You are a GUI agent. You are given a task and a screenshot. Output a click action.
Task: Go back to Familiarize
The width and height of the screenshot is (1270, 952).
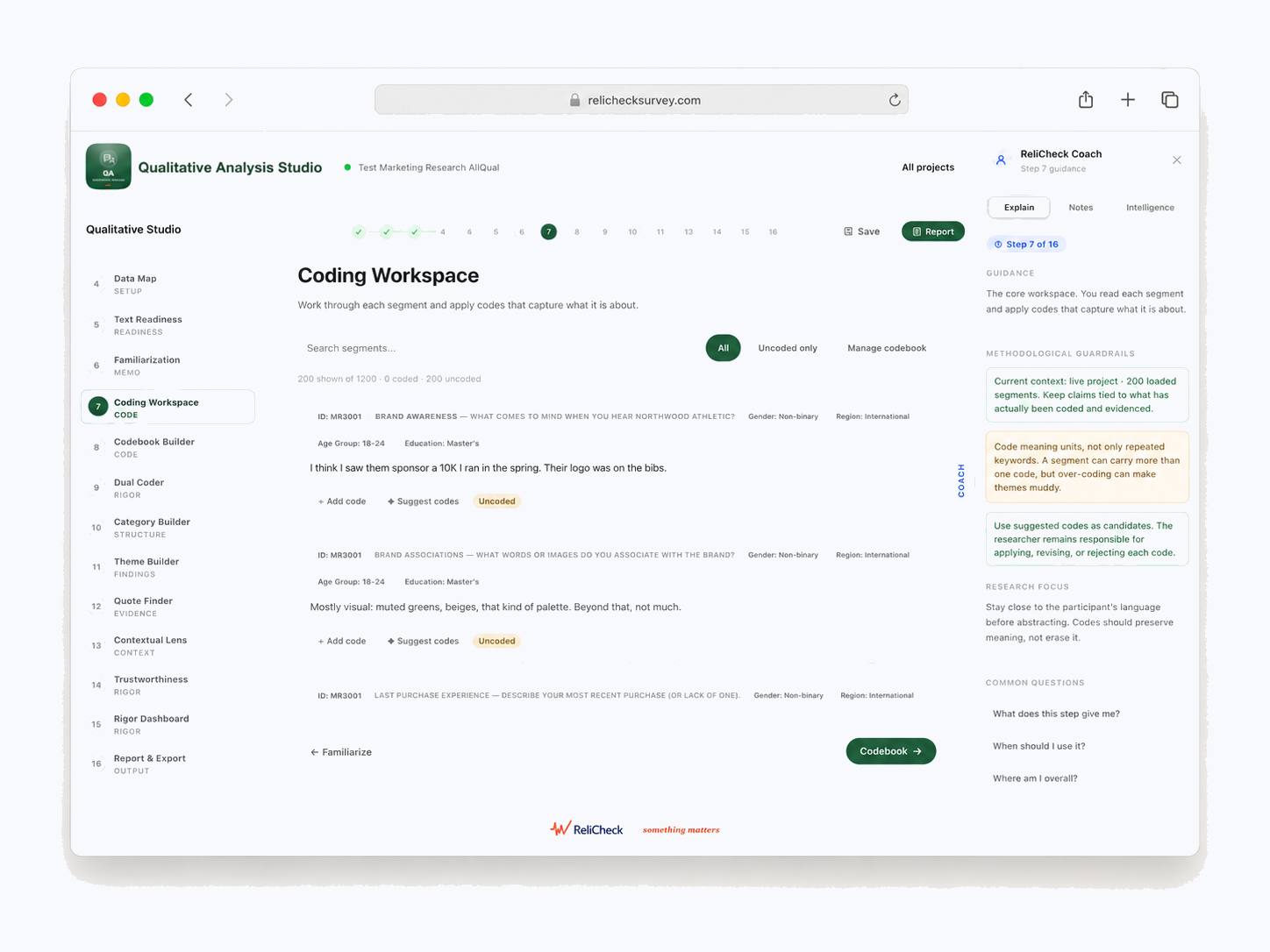pos(341,752)
